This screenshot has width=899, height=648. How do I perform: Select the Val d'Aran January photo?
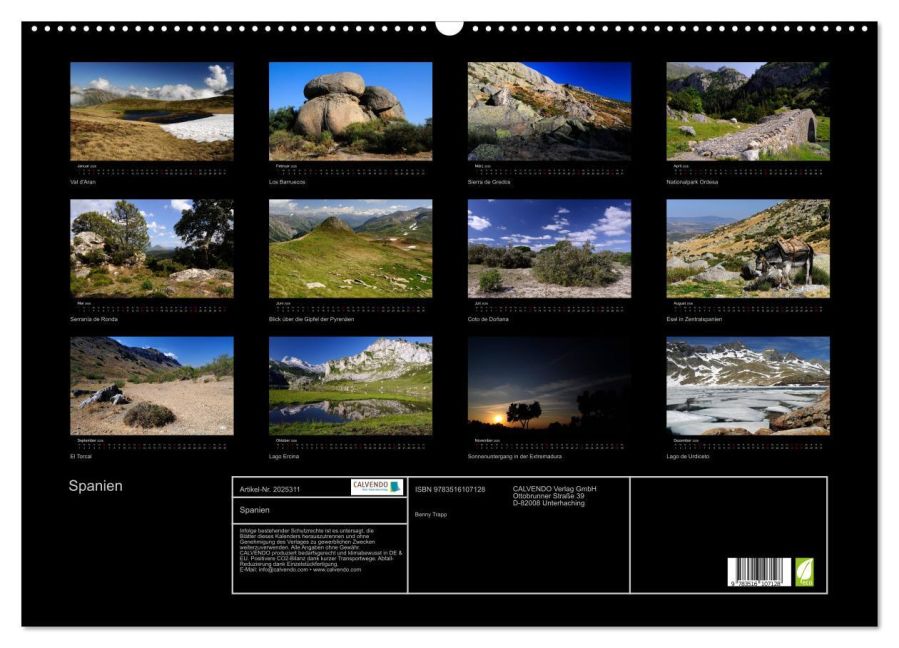(x=152, y=111)
